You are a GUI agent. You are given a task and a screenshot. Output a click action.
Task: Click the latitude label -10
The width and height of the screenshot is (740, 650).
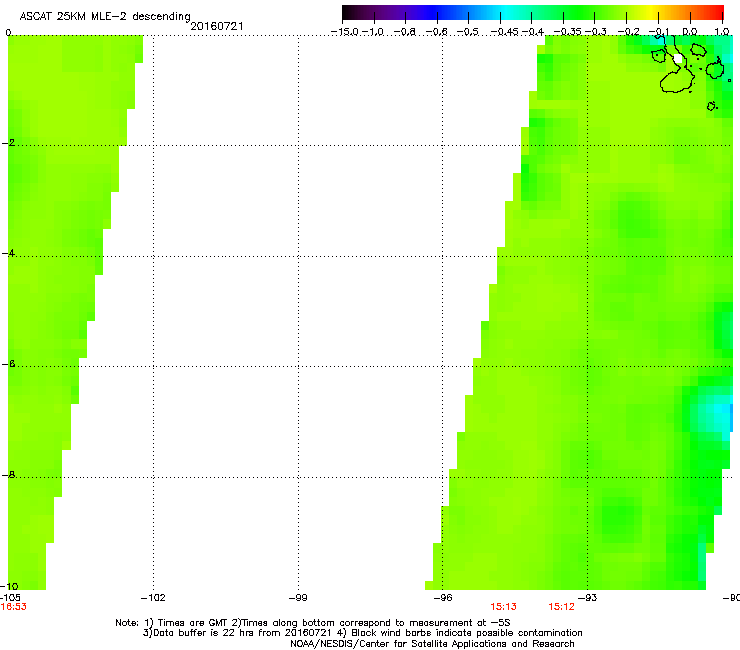9,586
